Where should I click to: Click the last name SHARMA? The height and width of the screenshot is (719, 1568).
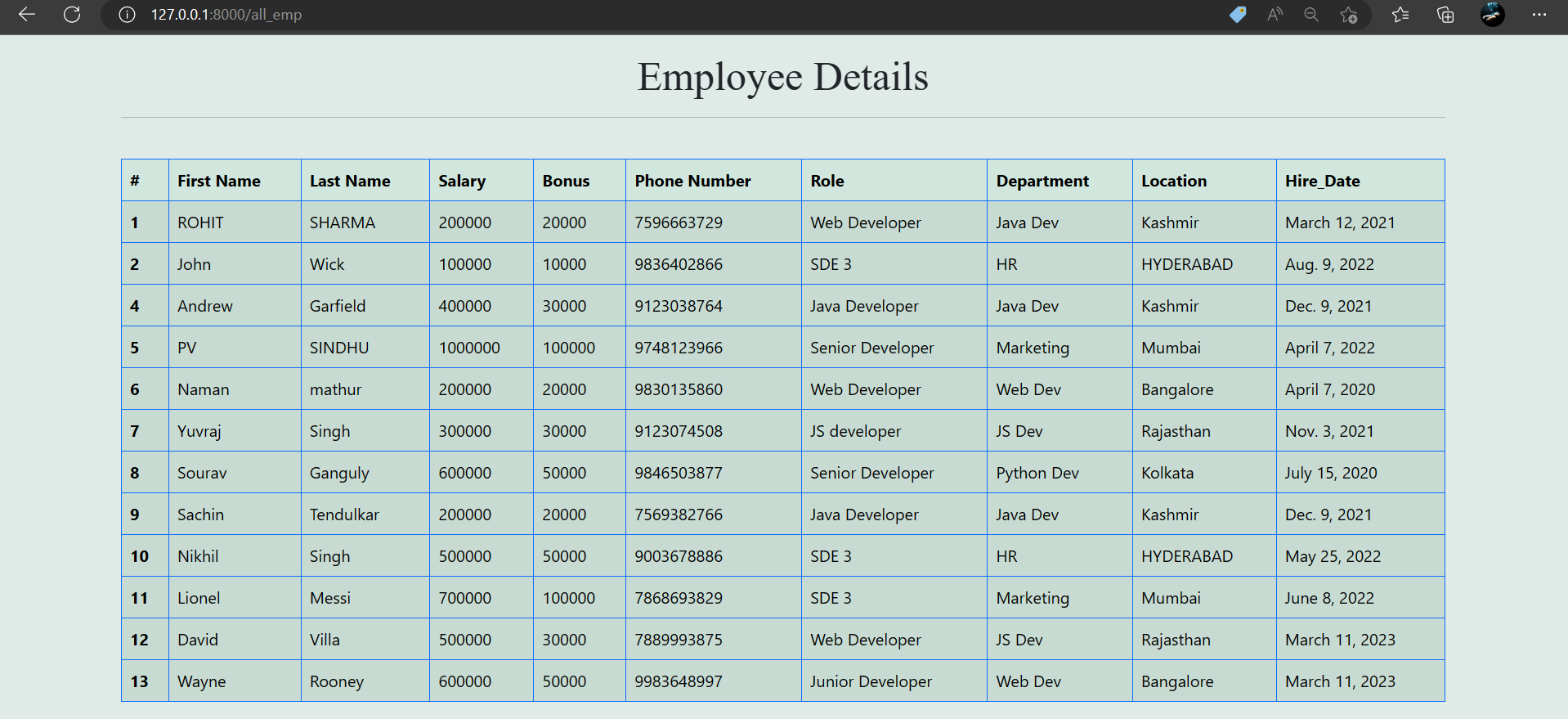[x=343, y=222]
